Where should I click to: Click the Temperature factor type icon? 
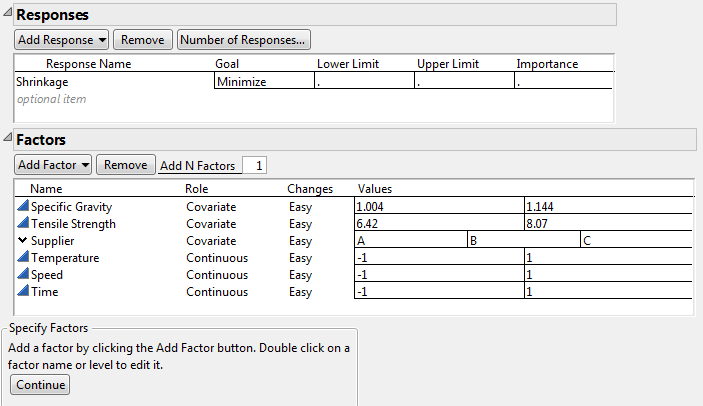(x=23, y=258)
